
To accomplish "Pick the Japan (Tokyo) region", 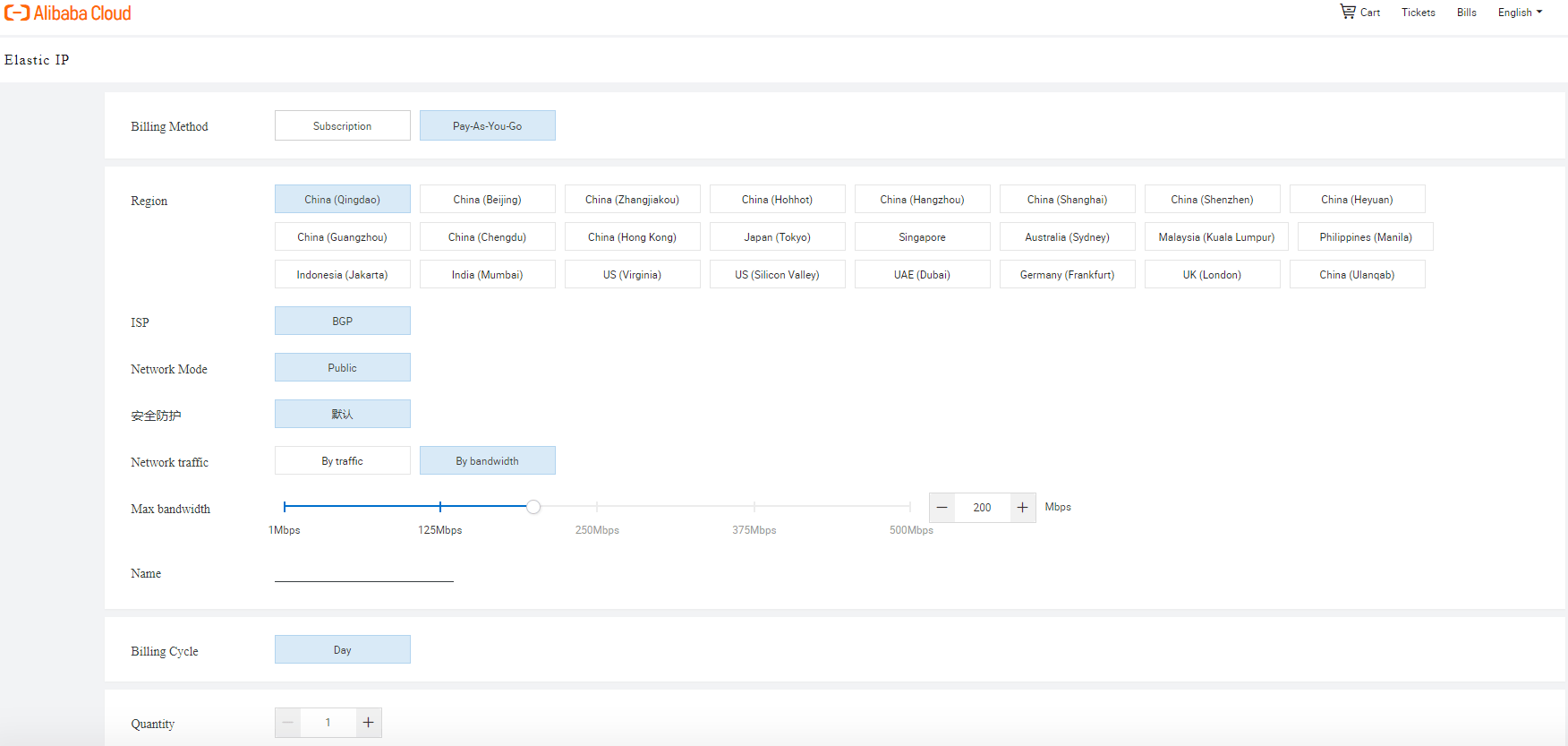I will [778, 236].
